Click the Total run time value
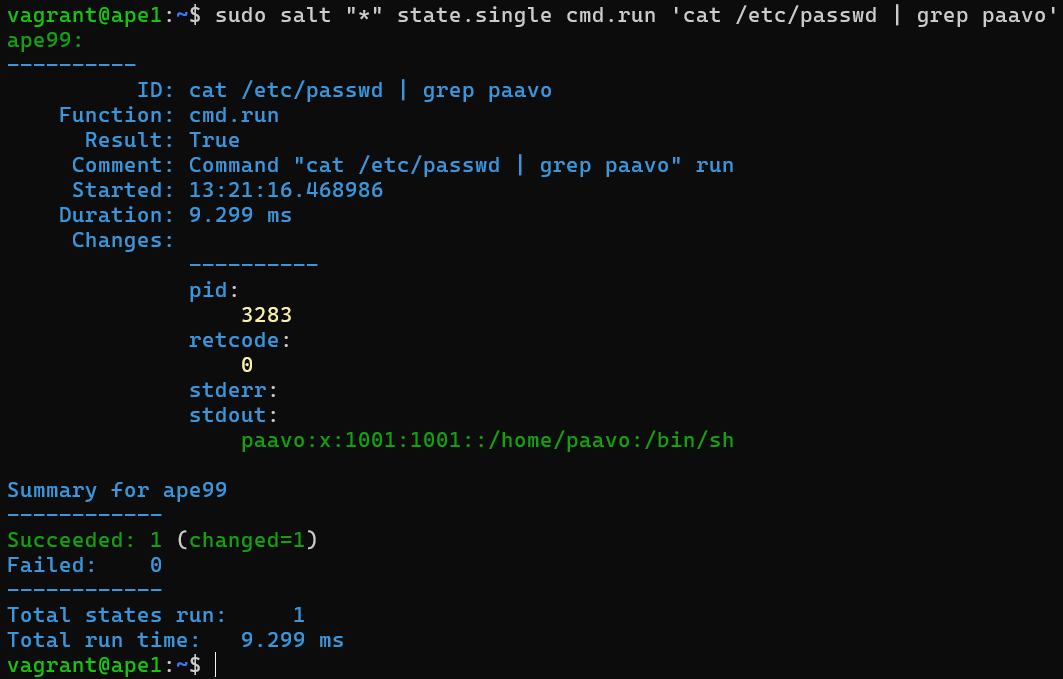This screenshot has width=1063, height=679. pos(292,640)
